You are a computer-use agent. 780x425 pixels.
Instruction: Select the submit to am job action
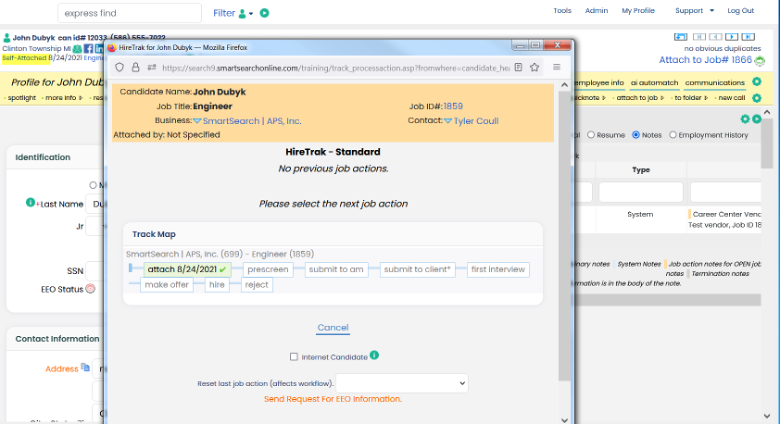click(x=336, y=269)
